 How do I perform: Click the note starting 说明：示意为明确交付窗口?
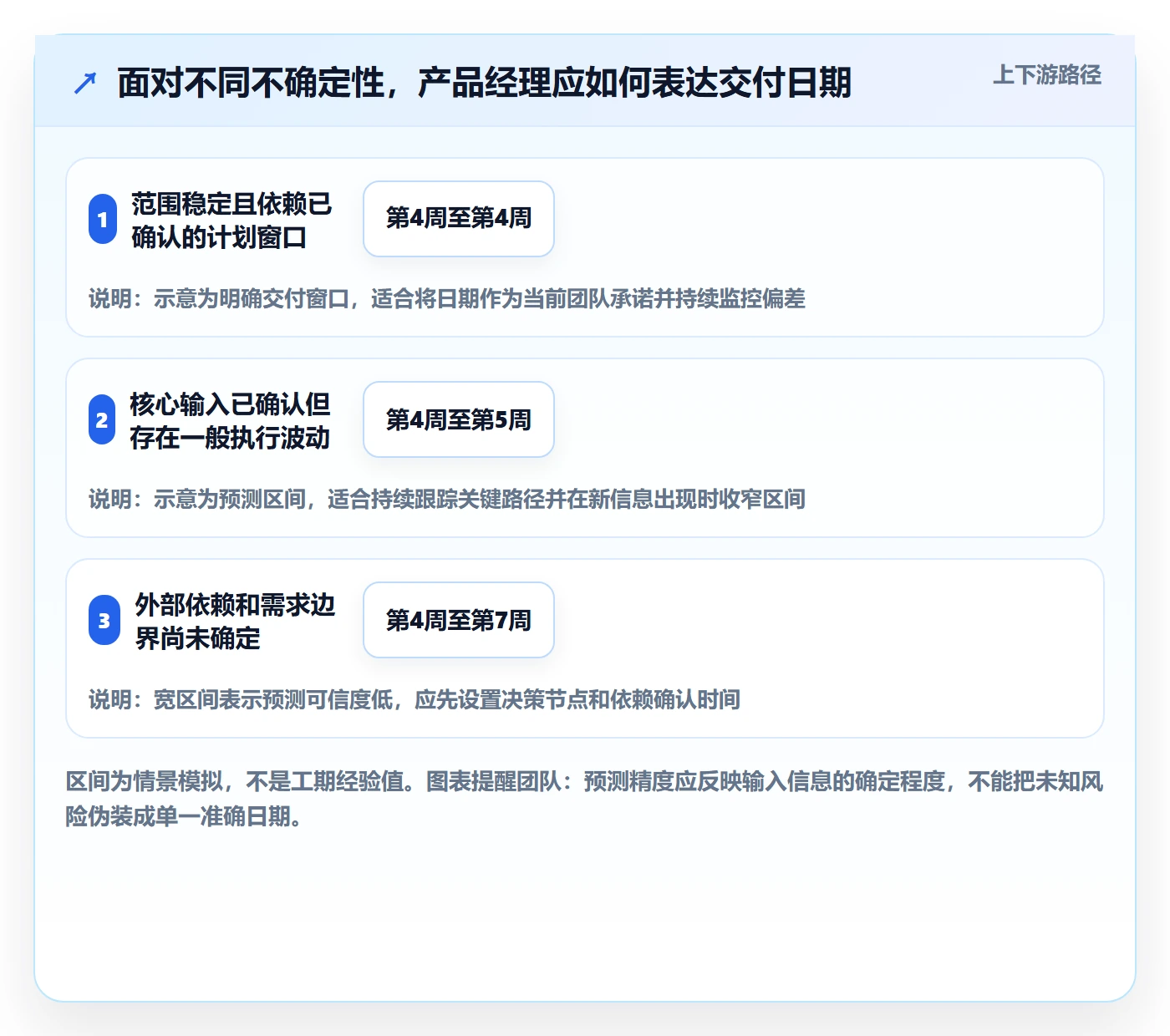click(447, 298)
